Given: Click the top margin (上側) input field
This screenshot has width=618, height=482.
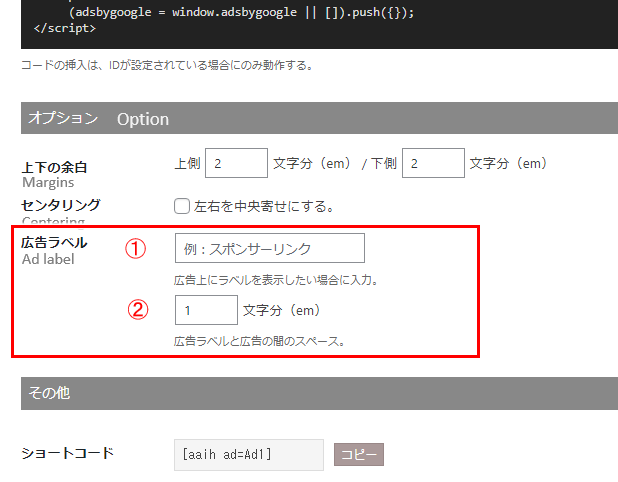Looking at the screenshot, I should pyautogui.click(x=236, y=163).
